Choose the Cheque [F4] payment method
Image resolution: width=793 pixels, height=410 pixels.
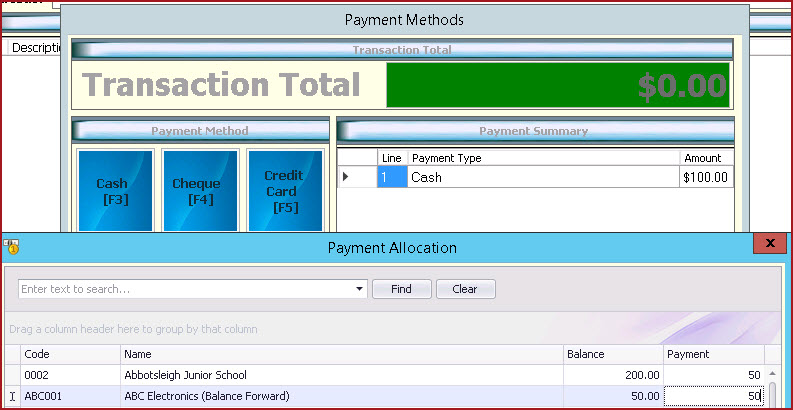point(200,191)
